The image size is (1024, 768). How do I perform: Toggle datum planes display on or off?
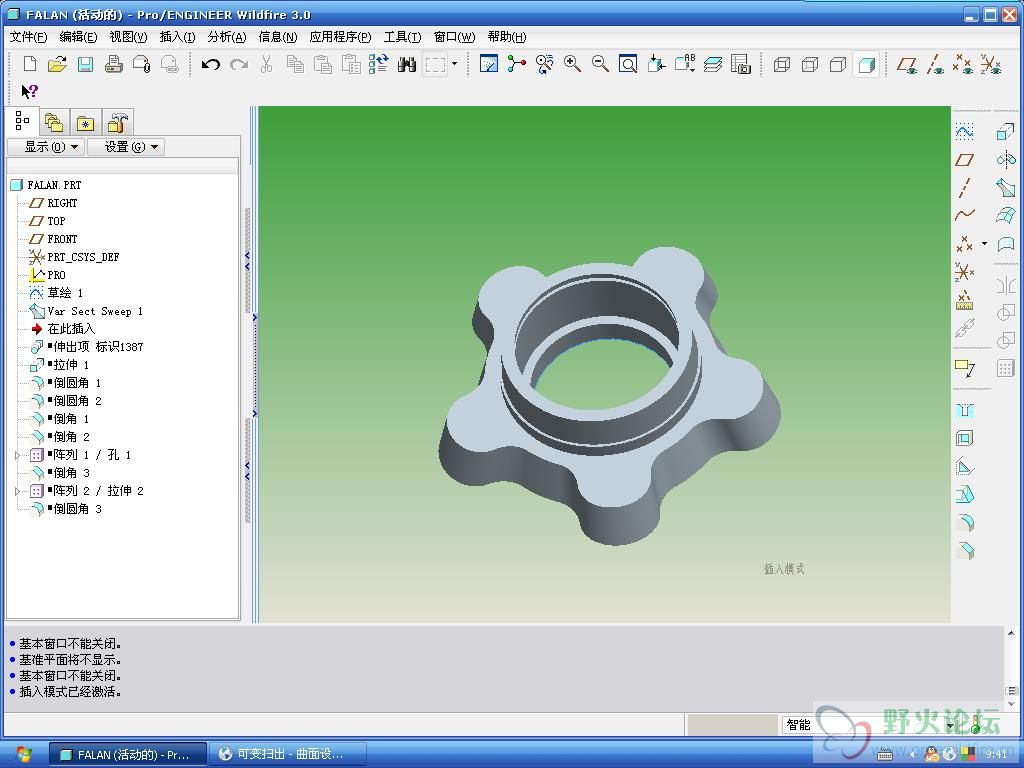pos(907,64)
